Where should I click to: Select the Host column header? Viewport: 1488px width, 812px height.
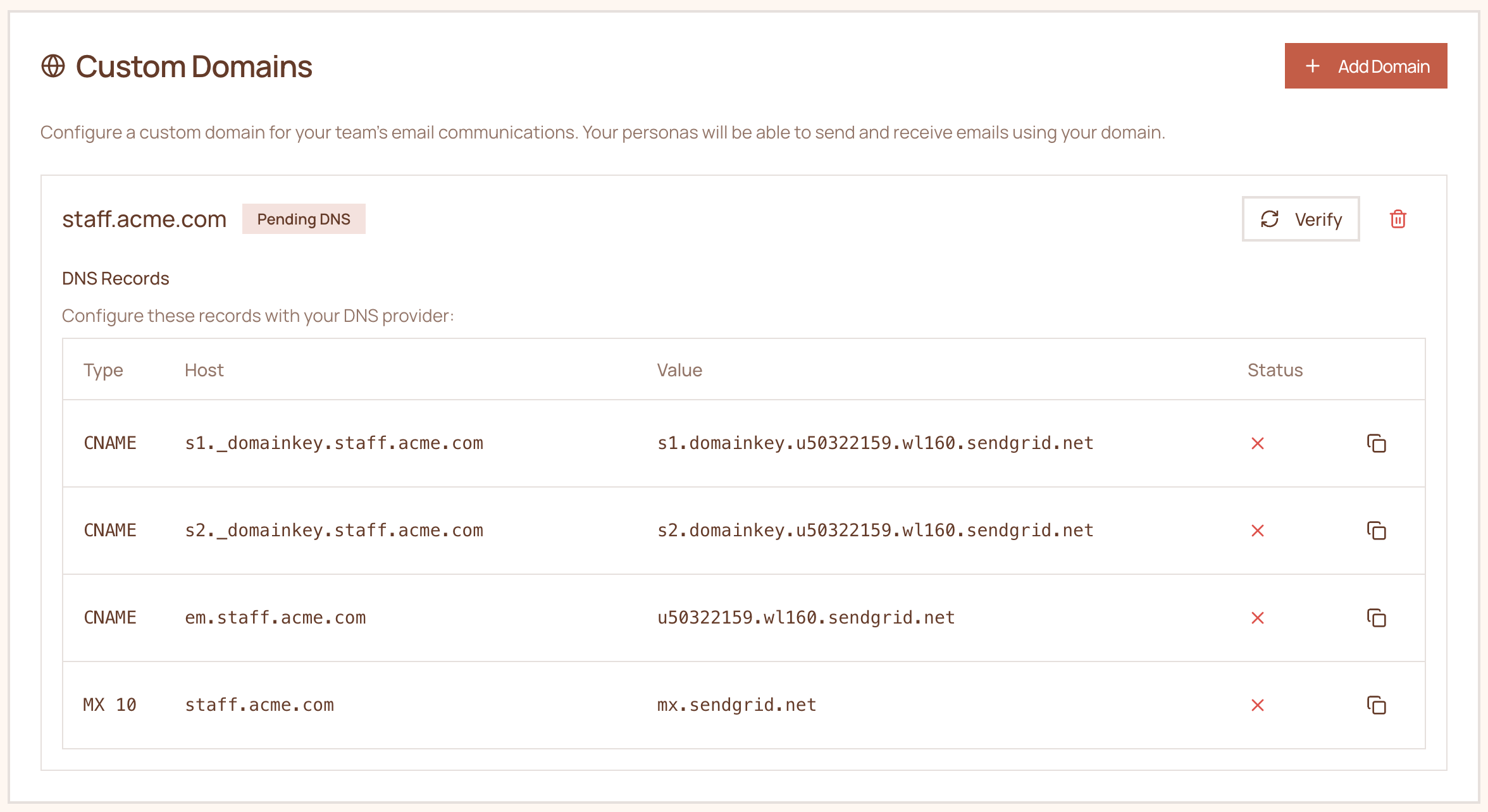coord(204,369)
